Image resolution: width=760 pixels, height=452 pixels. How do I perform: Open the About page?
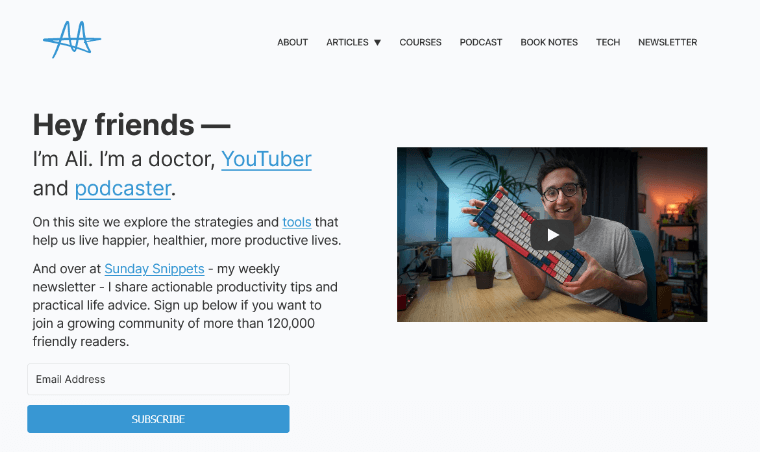[292, 42]
